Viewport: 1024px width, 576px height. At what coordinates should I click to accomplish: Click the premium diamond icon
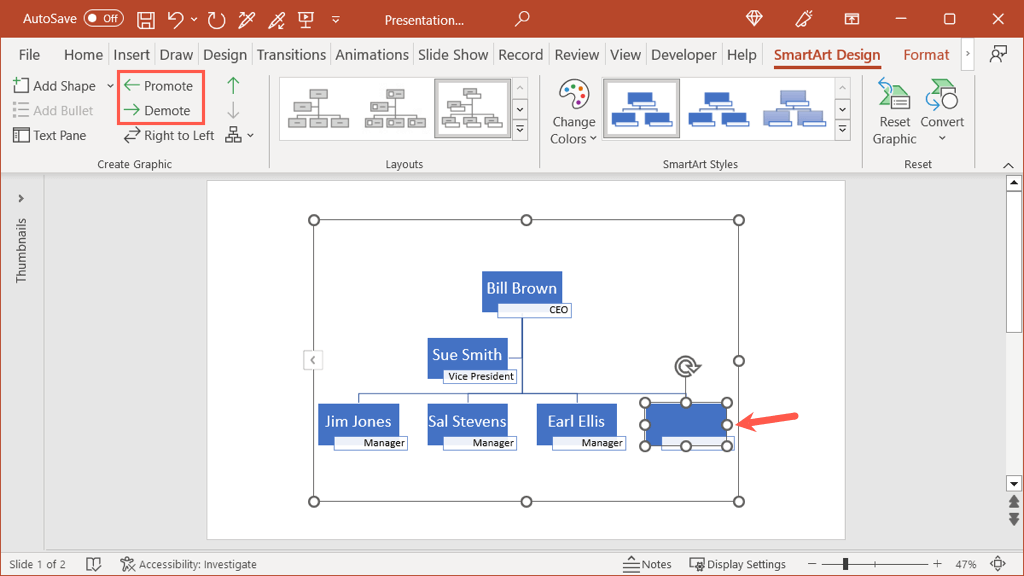point(754,19)
